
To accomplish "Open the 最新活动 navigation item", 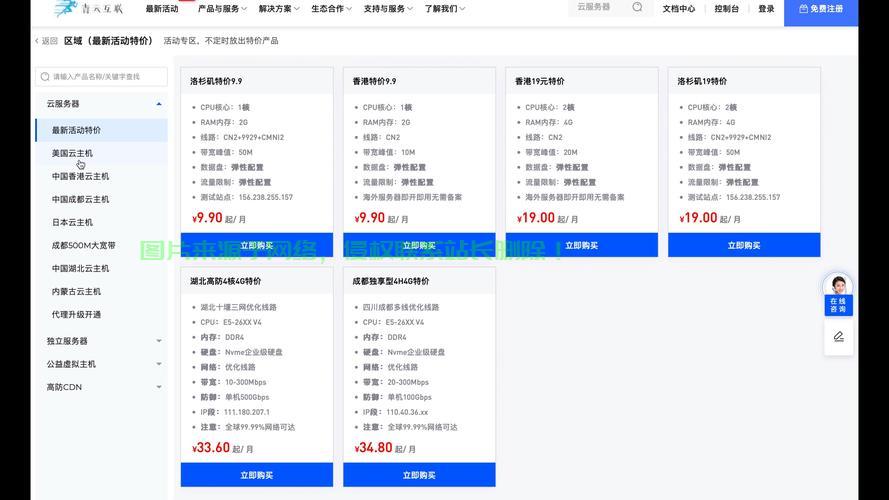I will pyautogui.click(x=162, y=9).
